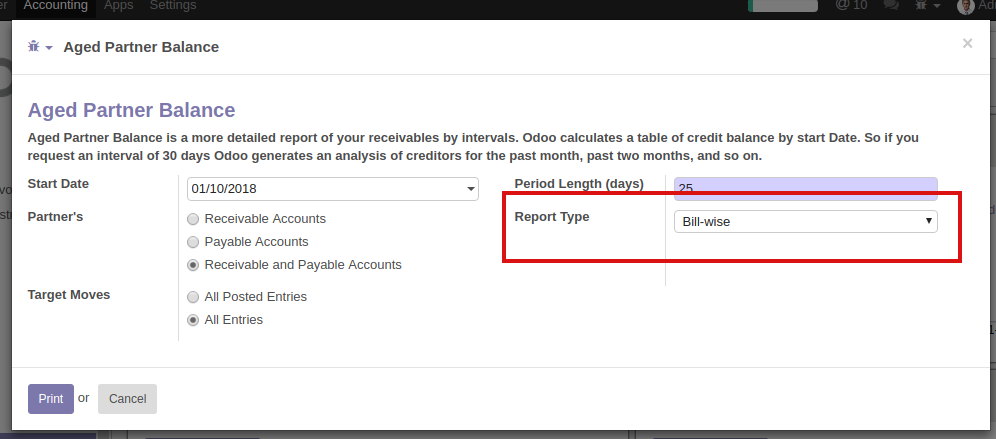Go to the Settings menu

click(x=172, y=6)
